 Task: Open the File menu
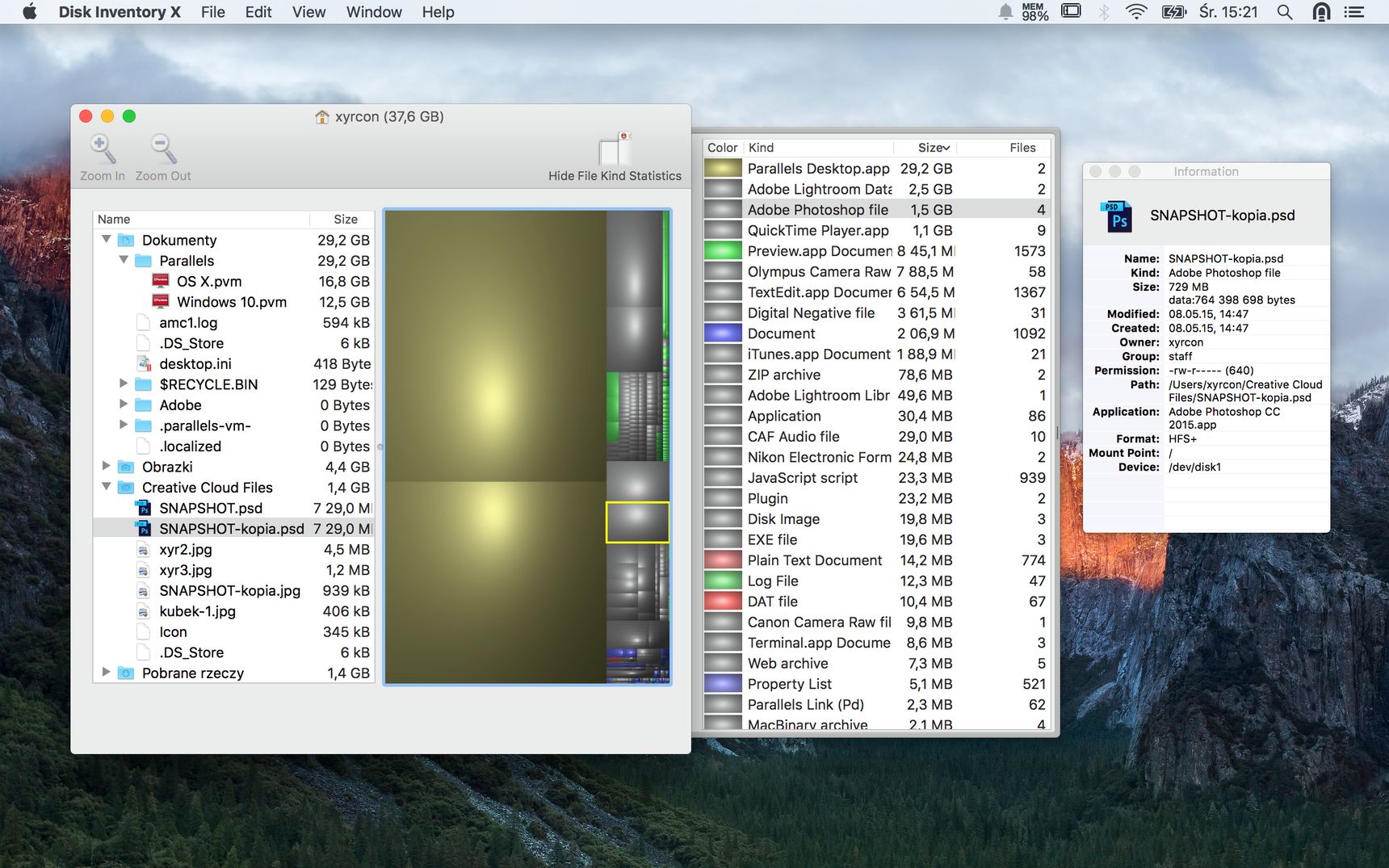(213, 12)
